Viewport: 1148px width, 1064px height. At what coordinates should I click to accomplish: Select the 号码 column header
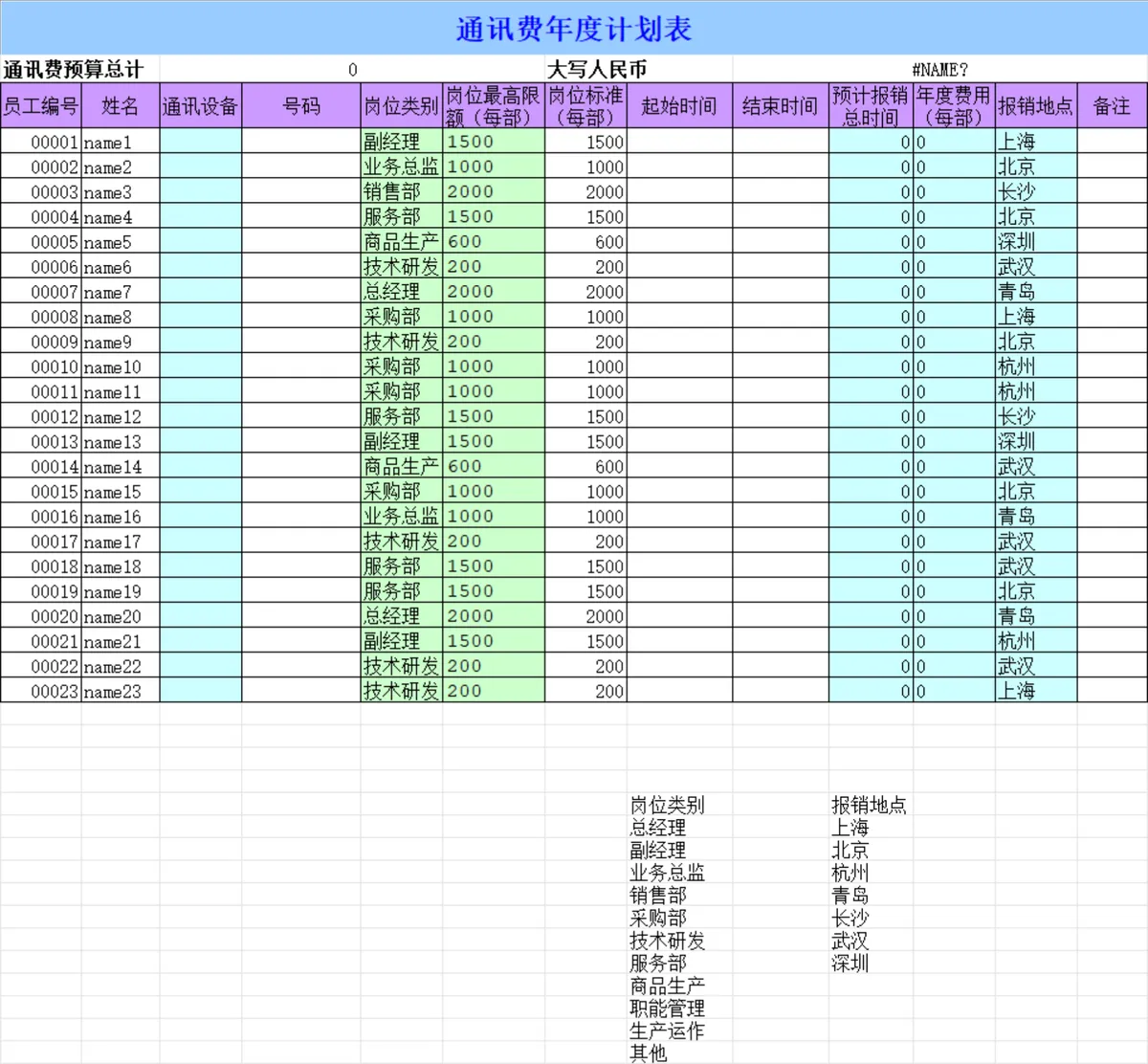pyautogui.click(x=301, y=105)
